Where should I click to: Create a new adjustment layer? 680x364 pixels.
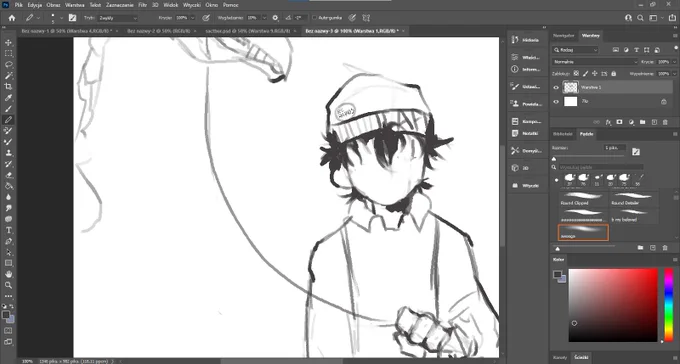631,122
